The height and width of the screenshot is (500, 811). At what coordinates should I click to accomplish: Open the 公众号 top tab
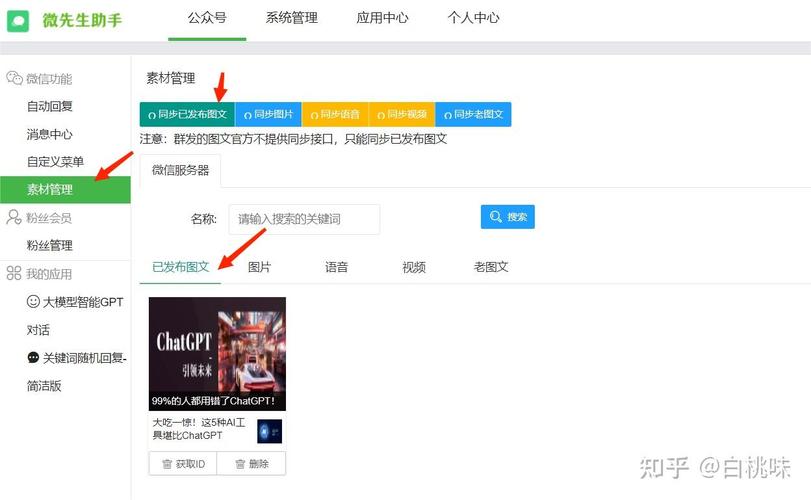tap(207, 18)
